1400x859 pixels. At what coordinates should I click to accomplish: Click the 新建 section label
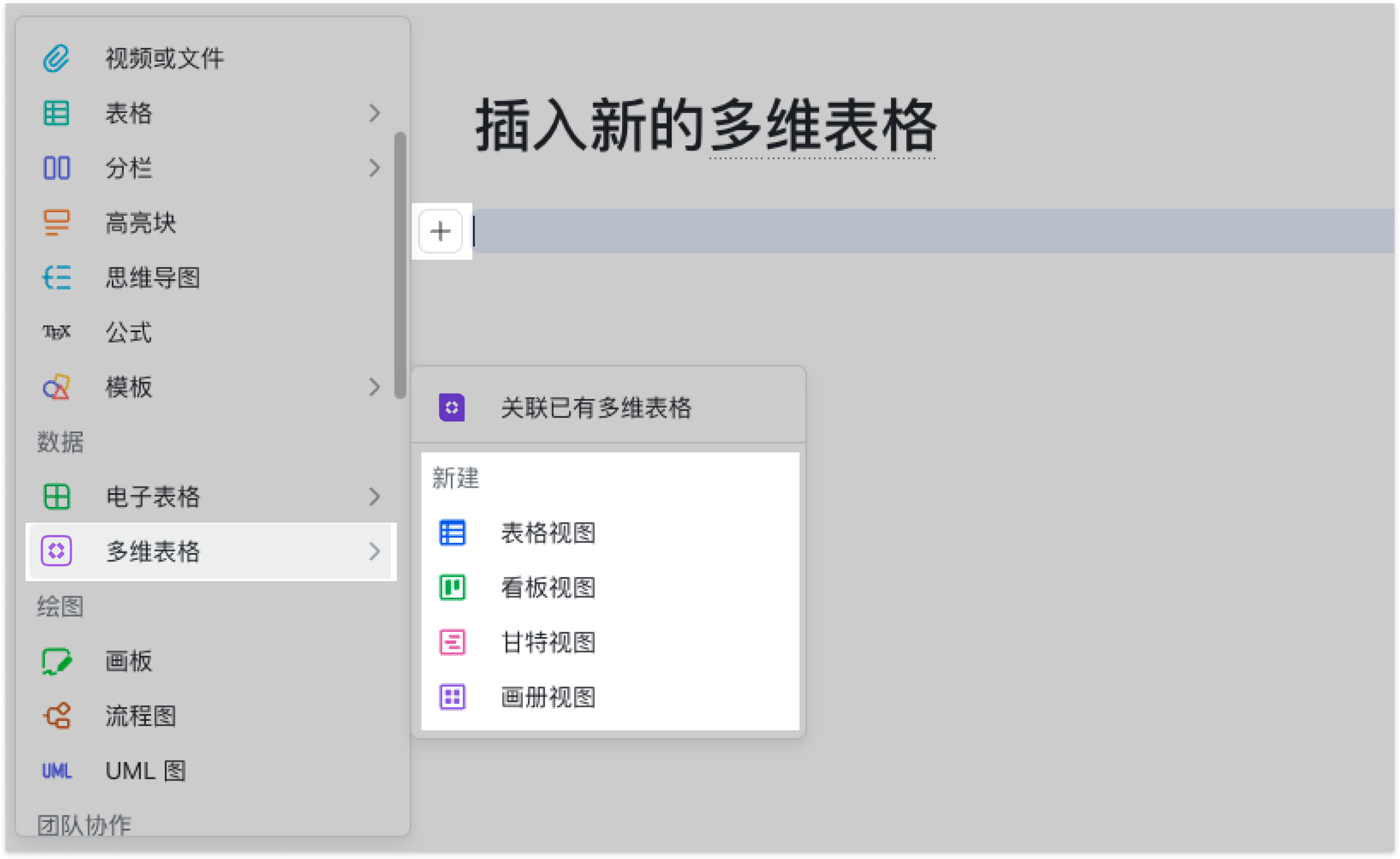click(456, 478)
